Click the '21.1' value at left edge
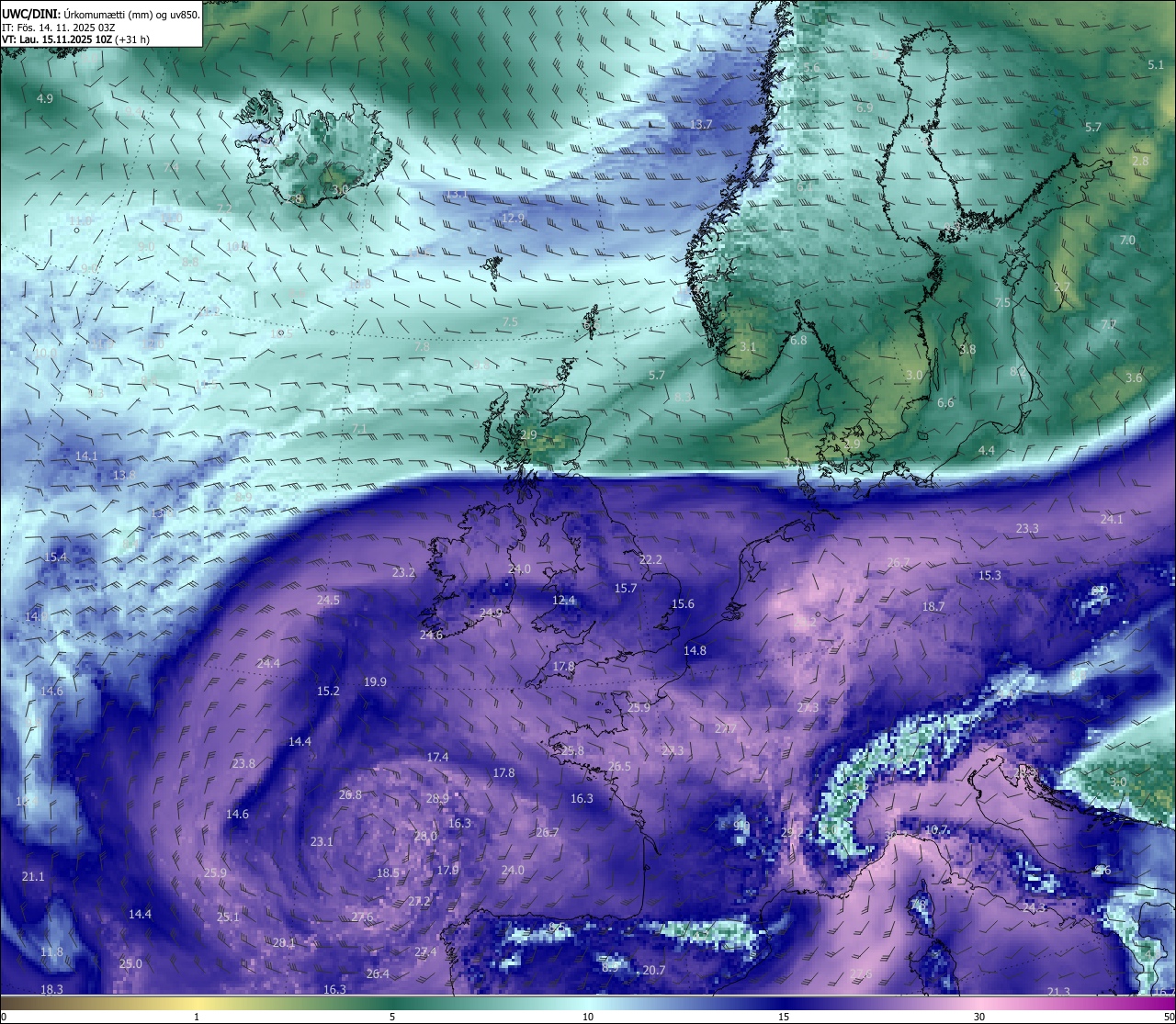1176x1024 pixels. coord(33,876)
